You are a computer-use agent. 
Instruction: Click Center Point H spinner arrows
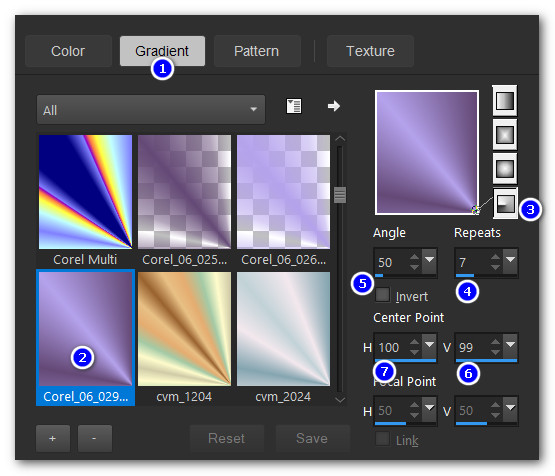pos(414,347)
